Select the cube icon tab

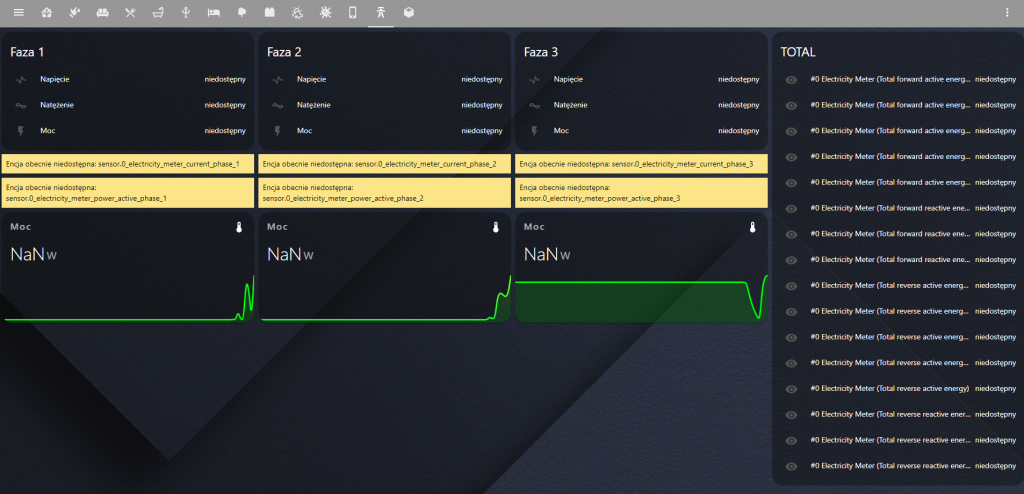click(409, 13)
